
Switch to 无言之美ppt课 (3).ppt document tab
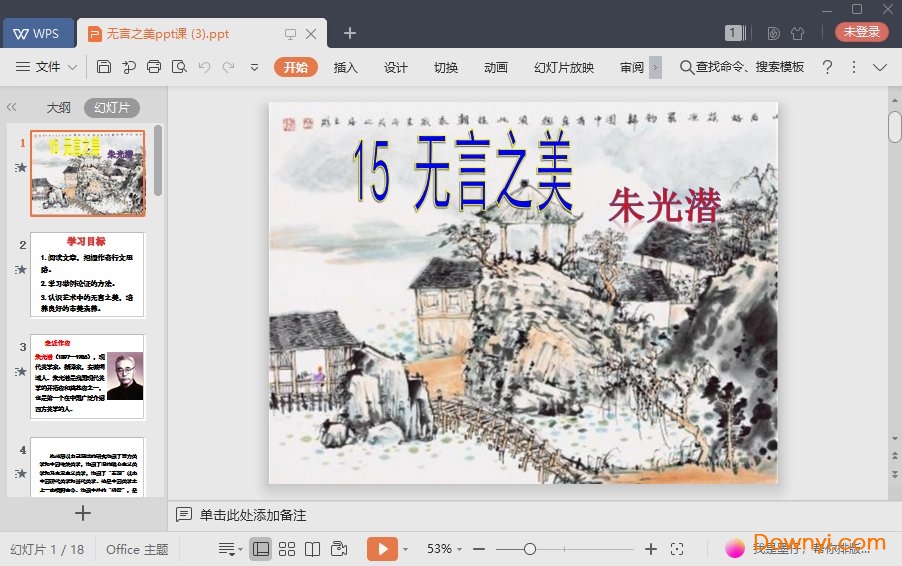tap(168, 34)
